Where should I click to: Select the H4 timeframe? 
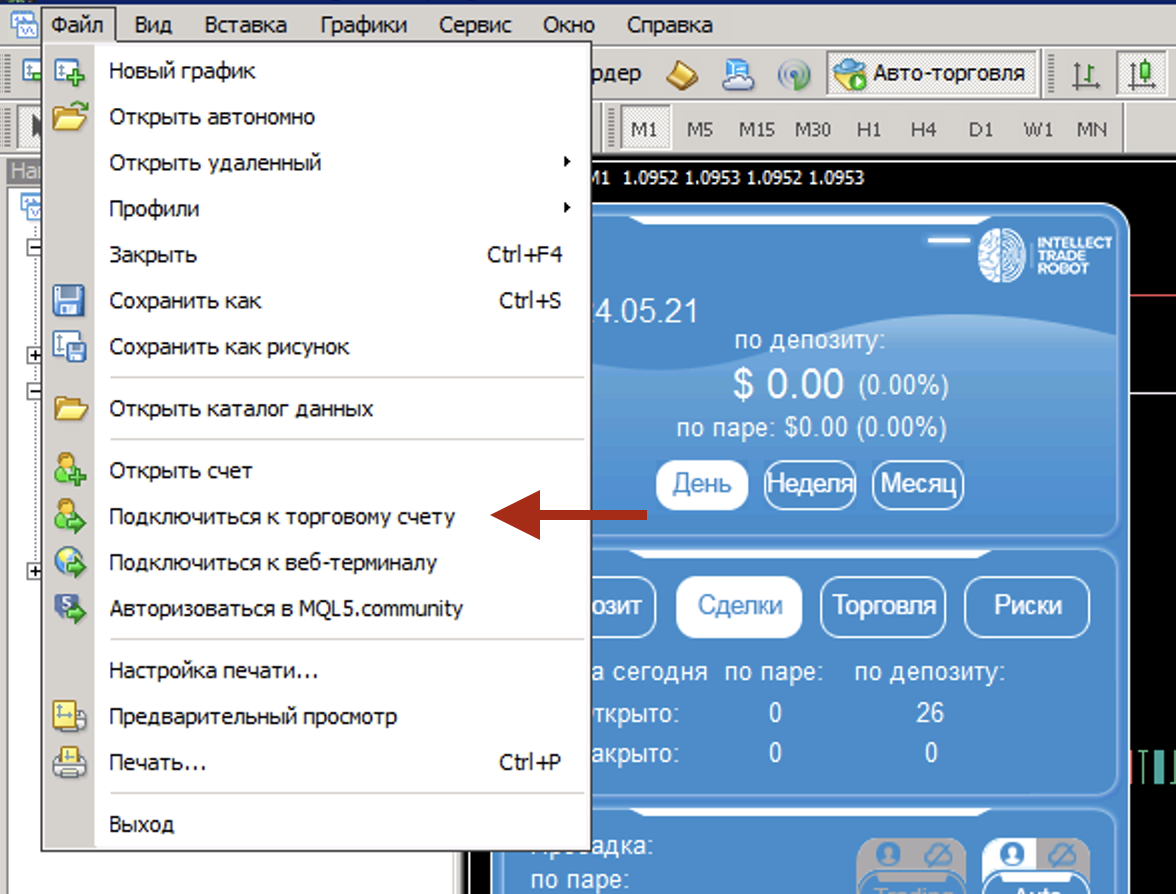pyautogui.click(x=923, y=129)
